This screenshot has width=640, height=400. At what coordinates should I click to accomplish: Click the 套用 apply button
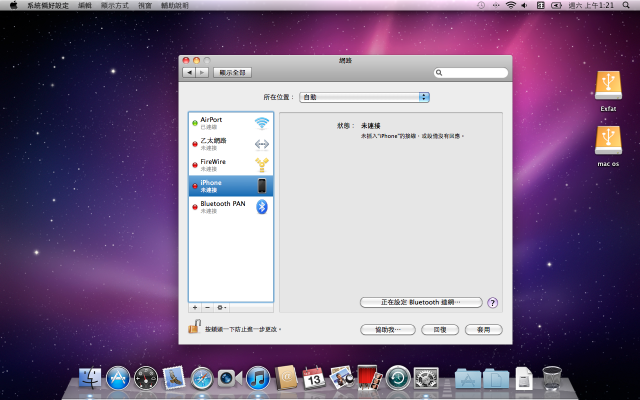(484, 329)
